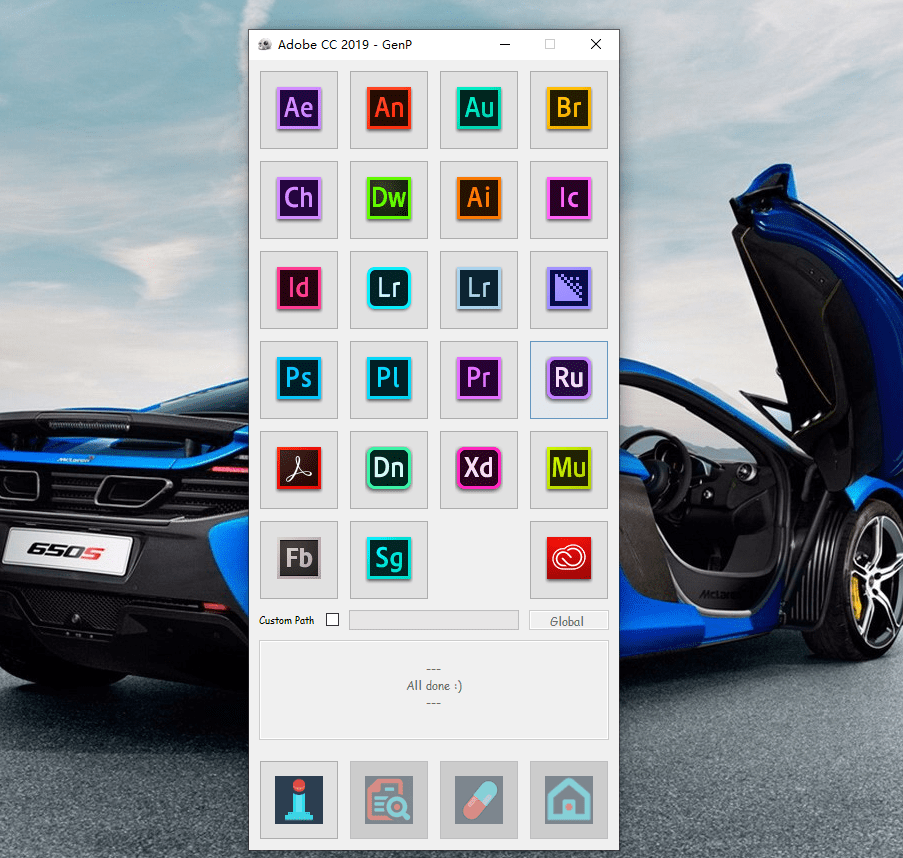Click the home icon button

[568, 799]
